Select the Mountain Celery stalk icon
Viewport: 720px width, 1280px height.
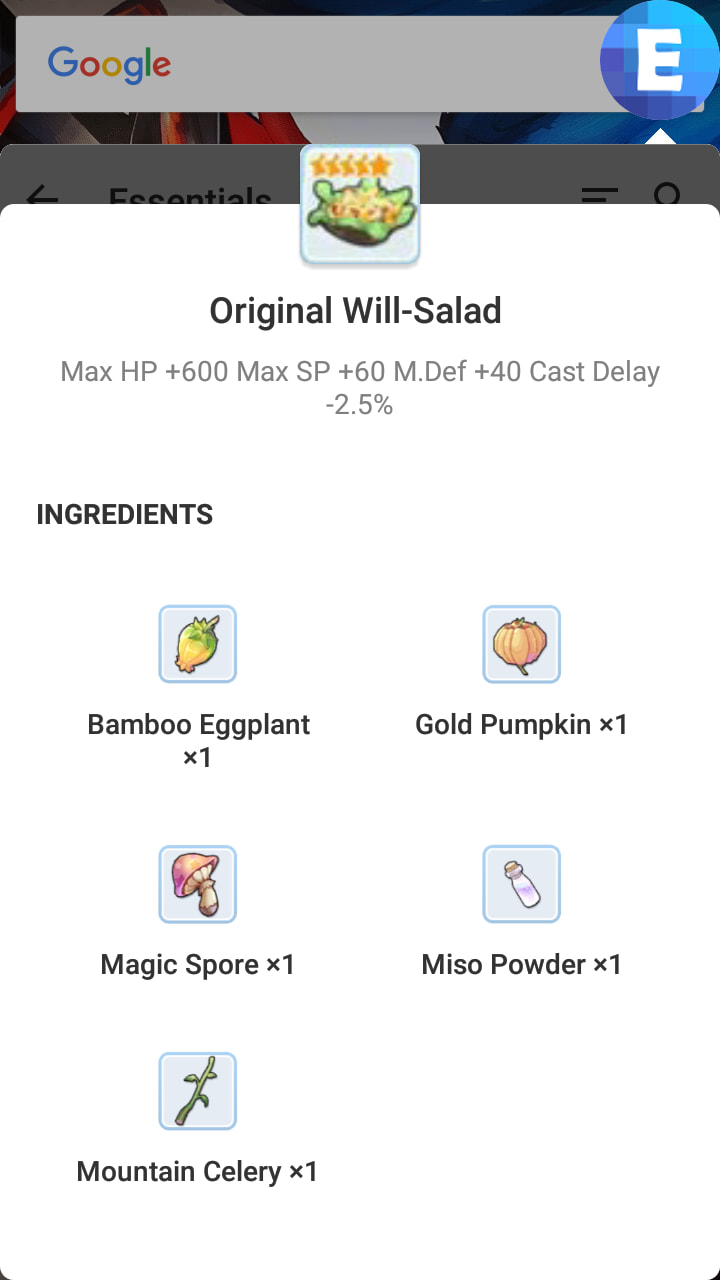point(198,1091)
